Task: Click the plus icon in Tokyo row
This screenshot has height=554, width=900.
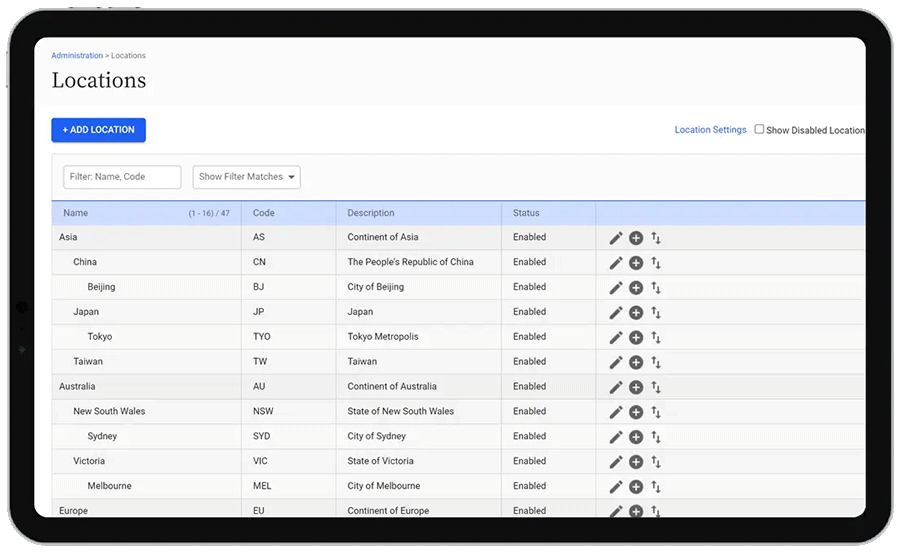Action: point(636,338)
